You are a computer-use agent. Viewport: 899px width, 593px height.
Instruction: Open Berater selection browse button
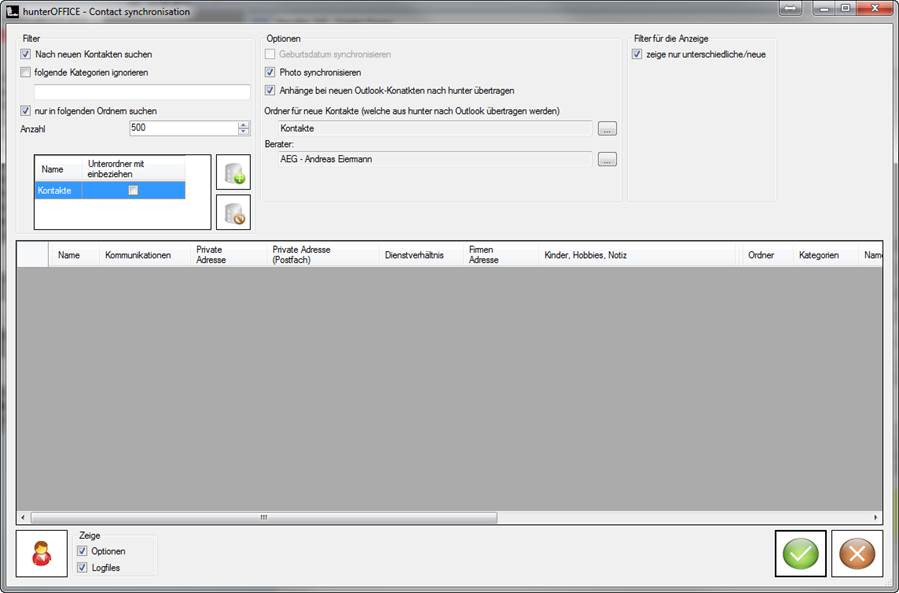pyautogui.click(x=607, y=160)
